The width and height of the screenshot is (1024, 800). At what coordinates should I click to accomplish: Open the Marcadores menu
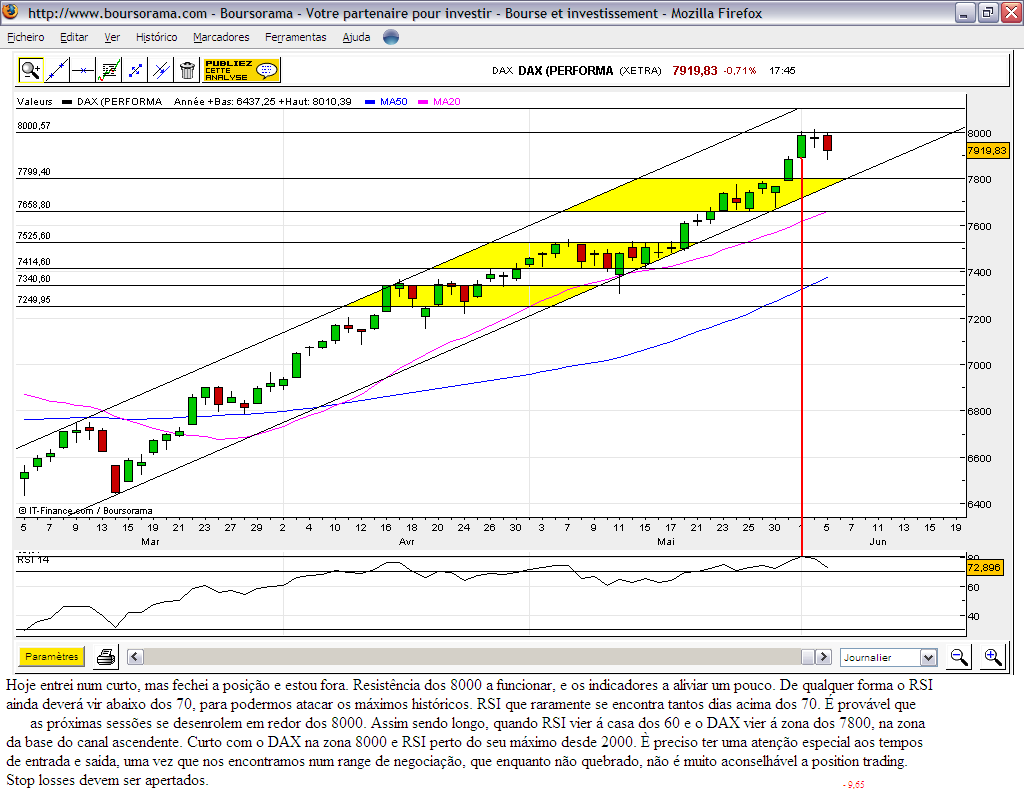tap(221, 37)
